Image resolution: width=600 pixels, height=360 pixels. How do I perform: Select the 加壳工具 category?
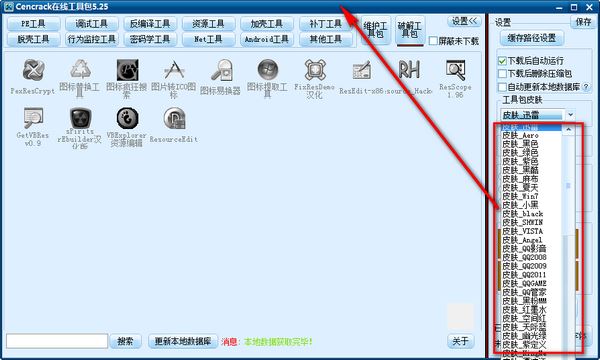[267, 24]
